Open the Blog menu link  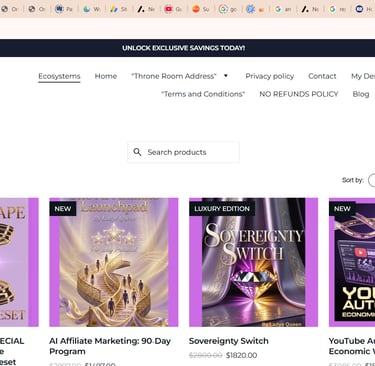(361, 94)
